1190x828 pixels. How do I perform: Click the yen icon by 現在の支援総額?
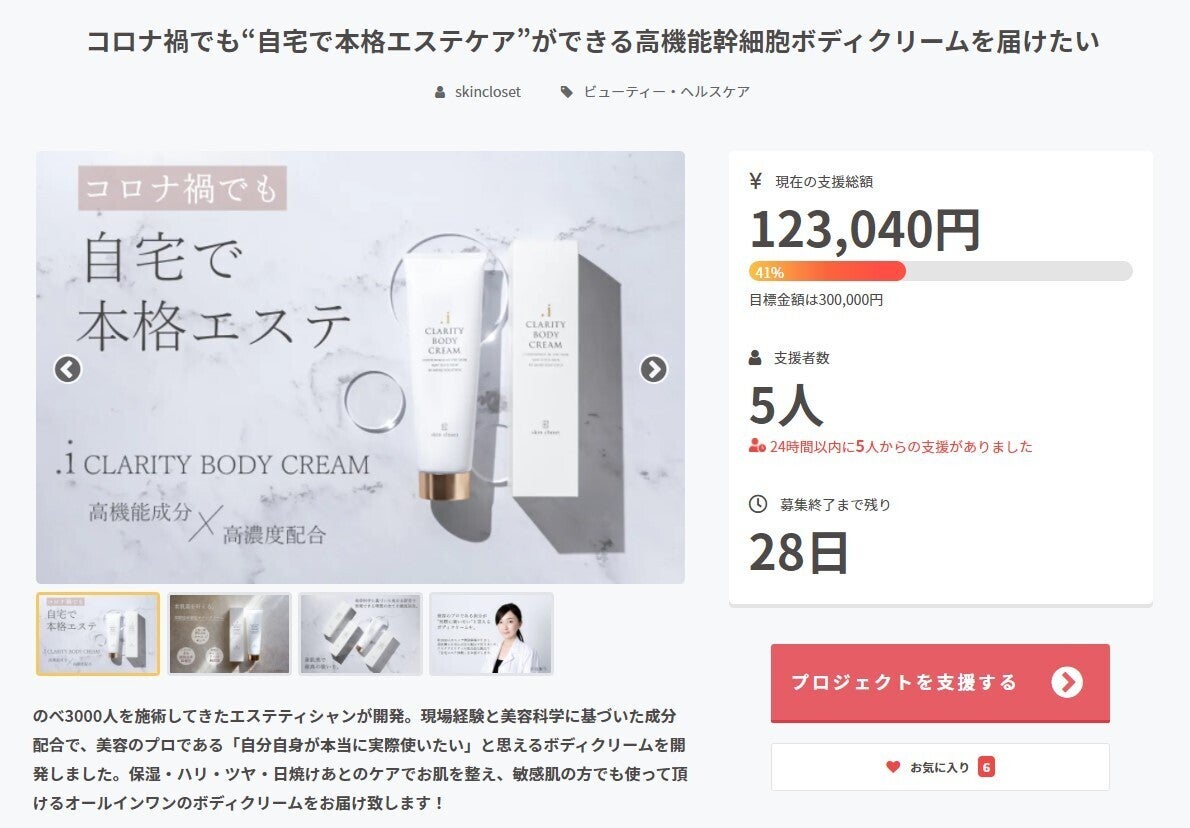tap(755, 181)
